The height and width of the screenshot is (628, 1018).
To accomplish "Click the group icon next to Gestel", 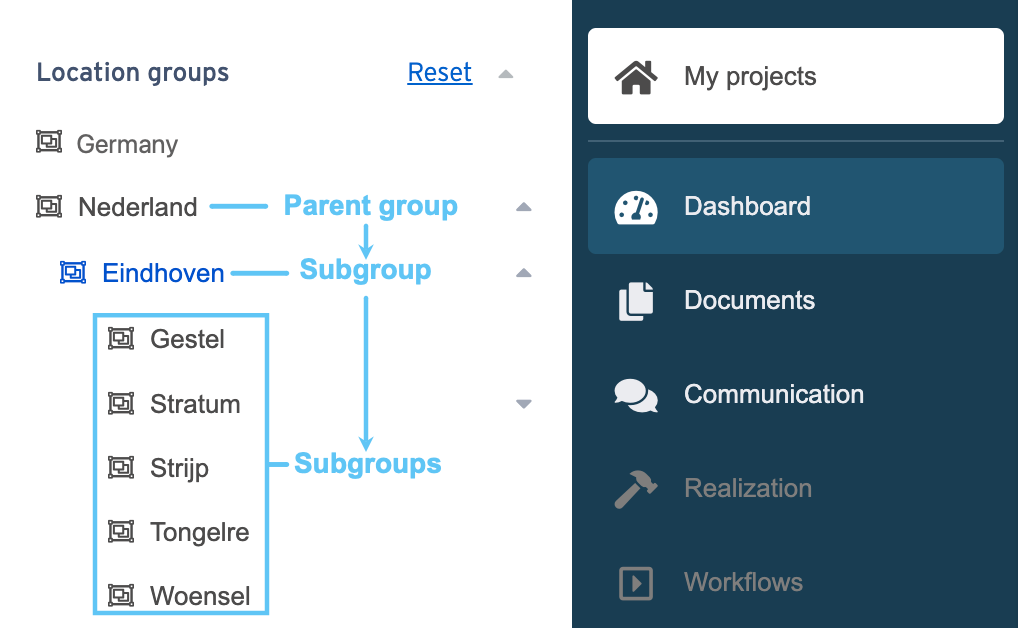I will tap(121, 339).
